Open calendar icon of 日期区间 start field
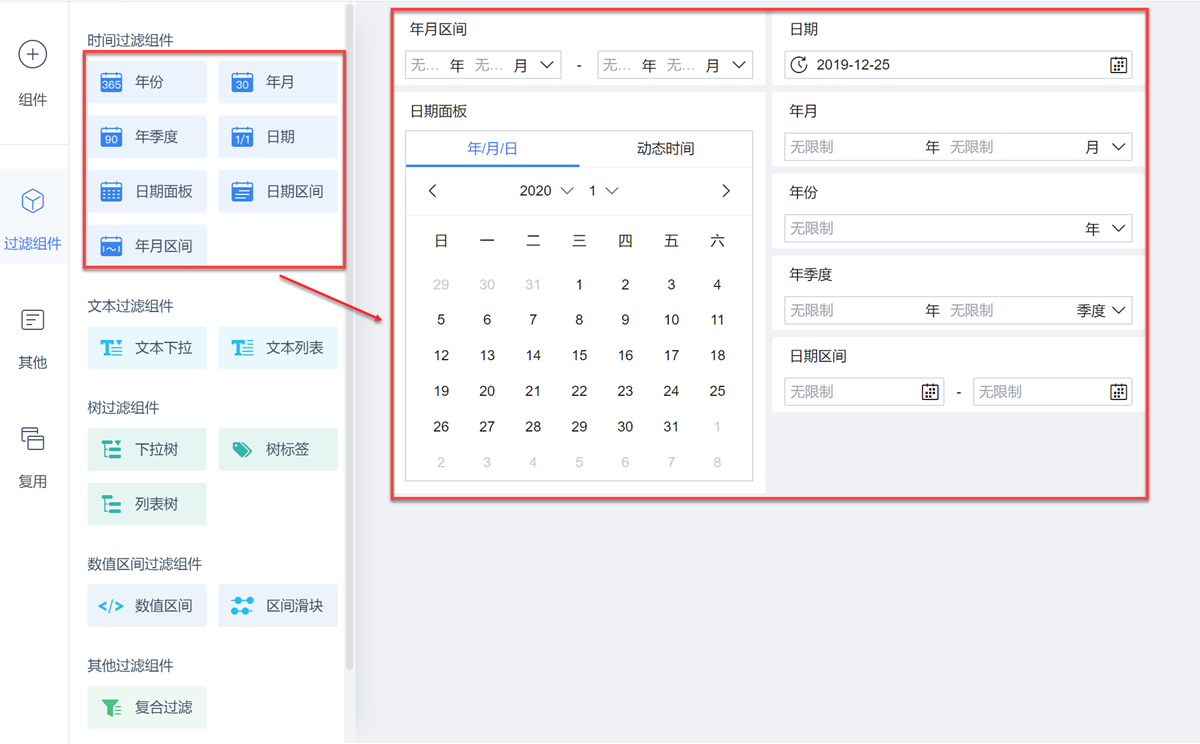 click(930, 392)
